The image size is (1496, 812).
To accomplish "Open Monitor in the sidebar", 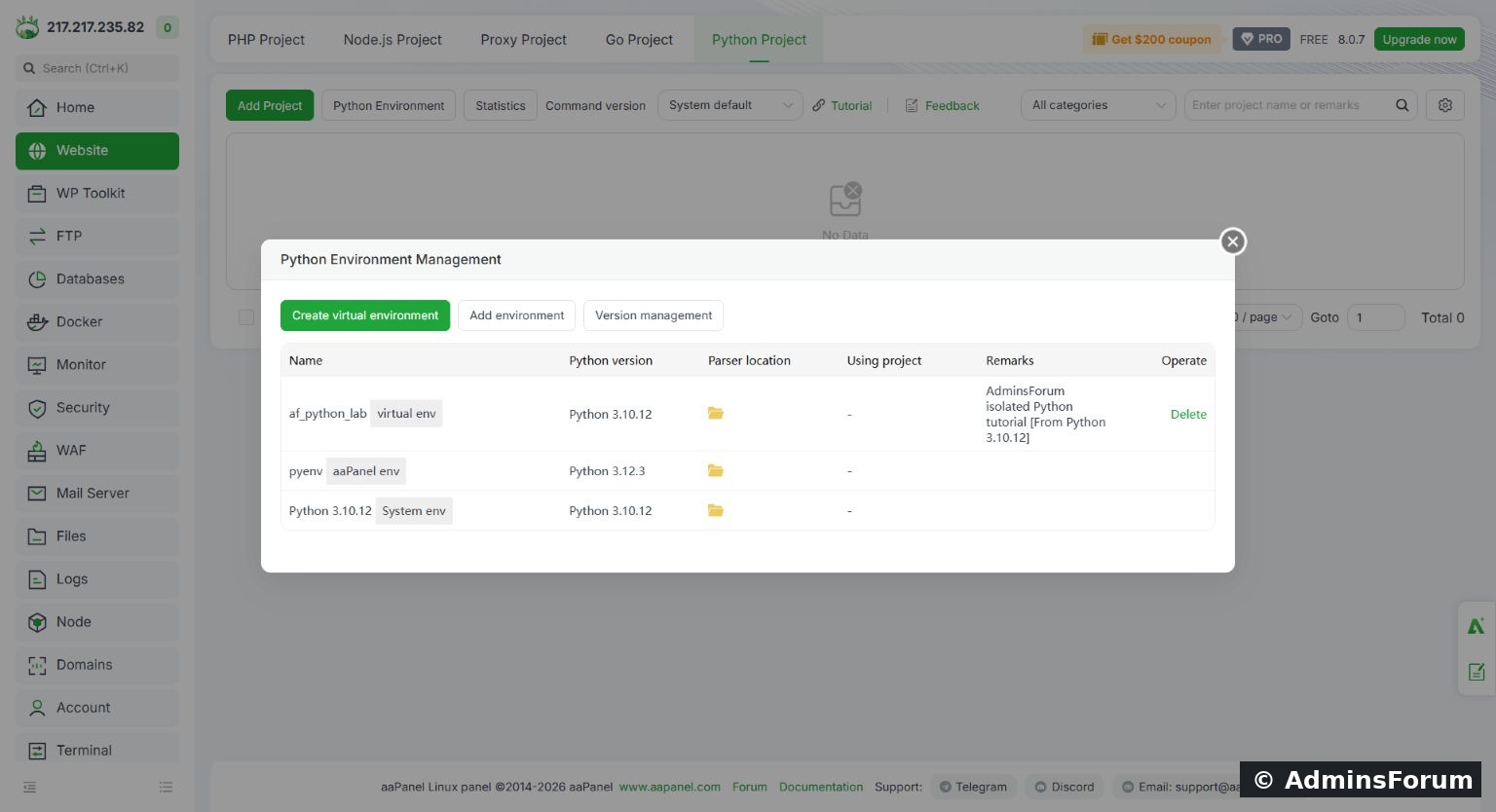I will pos(97,364).
